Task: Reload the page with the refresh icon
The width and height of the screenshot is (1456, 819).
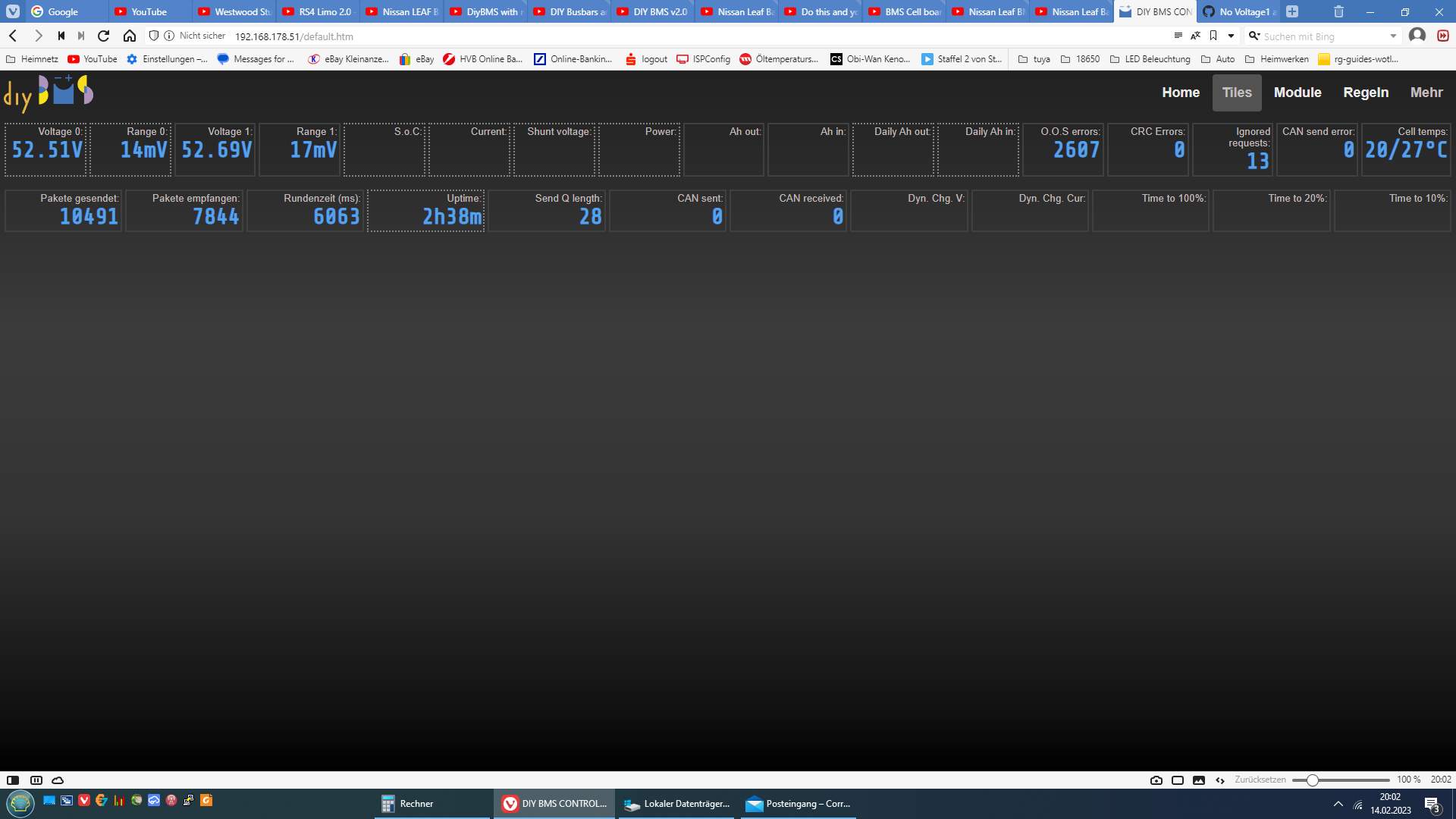Action: tap(104, 36)
